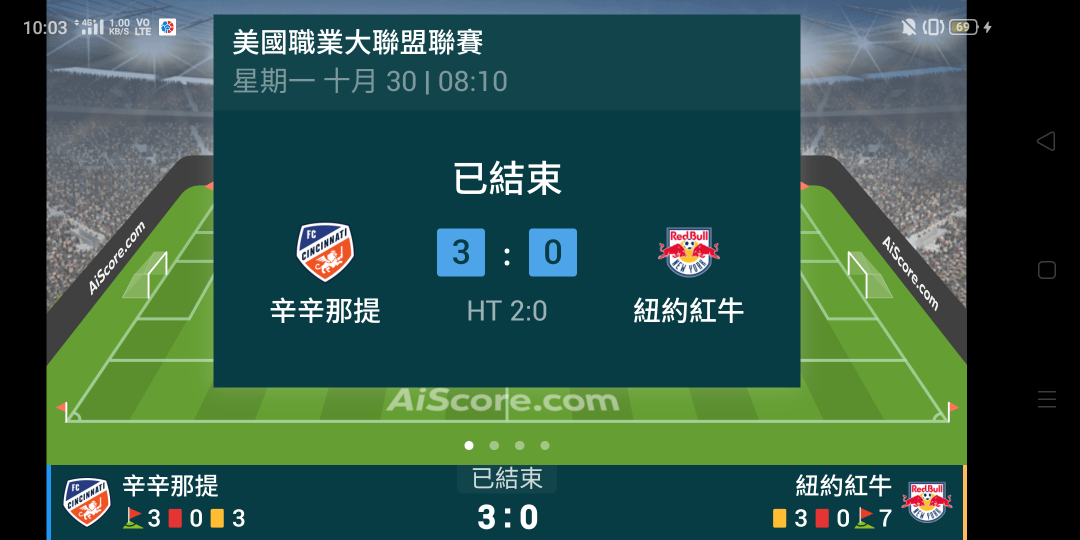1080x540 pixels.
Task: Tap the first active page dot
Action: [x=469, y=446]
